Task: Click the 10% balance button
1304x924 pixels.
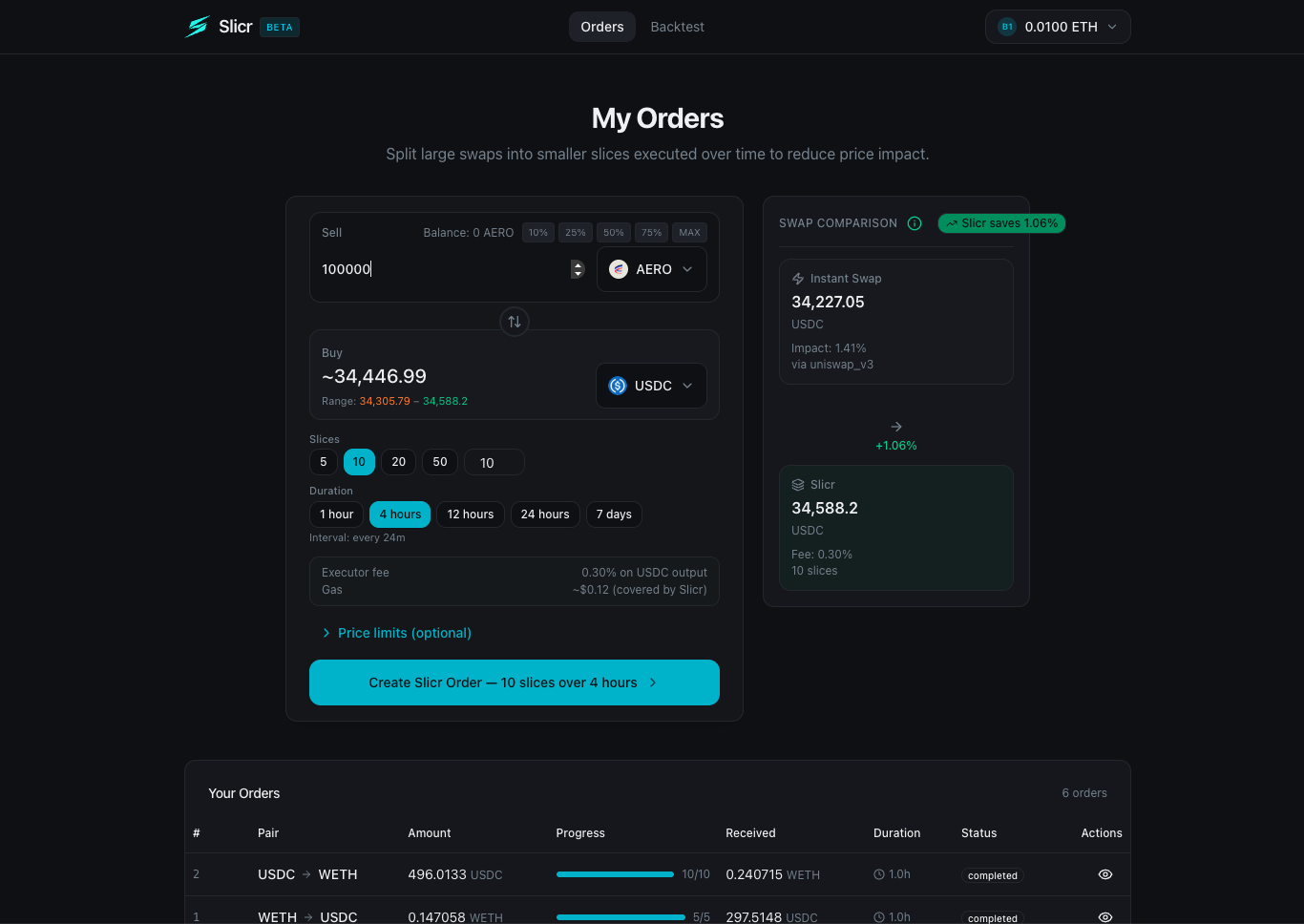Action: coord(538,233)
